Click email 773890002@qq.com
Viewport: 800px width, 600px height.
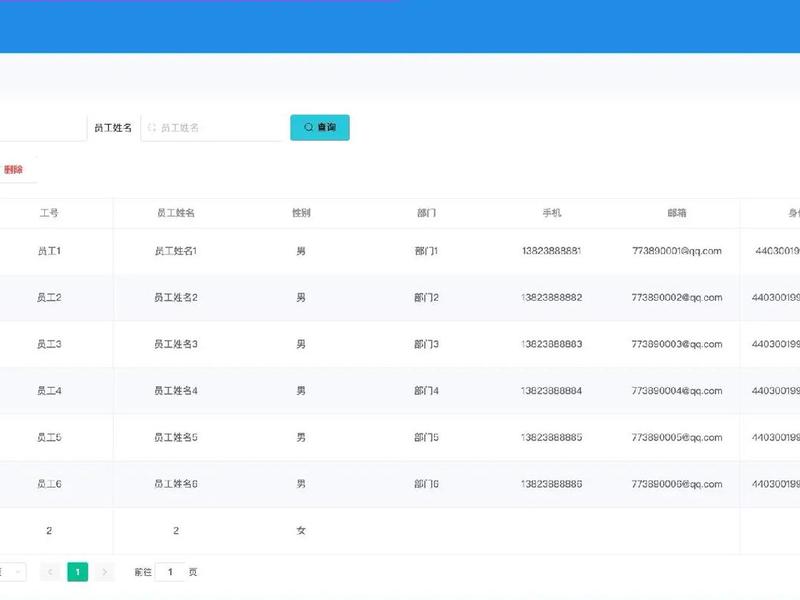tap(677, 297)
